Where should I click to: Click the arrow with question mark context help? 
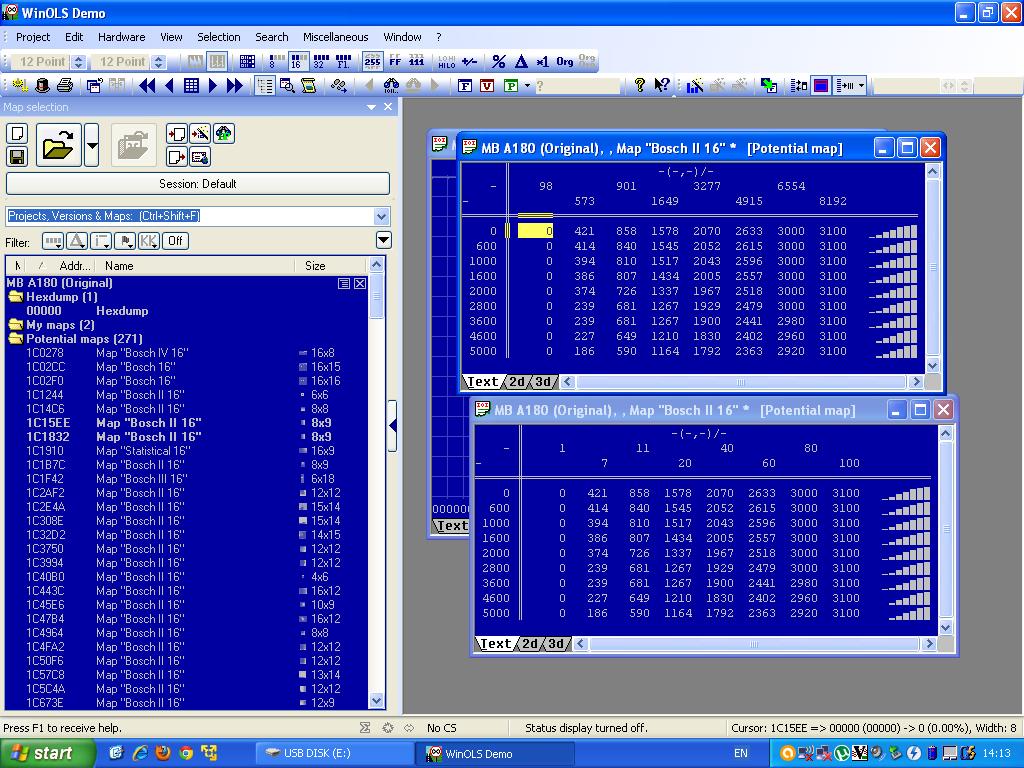pos(662,86)
